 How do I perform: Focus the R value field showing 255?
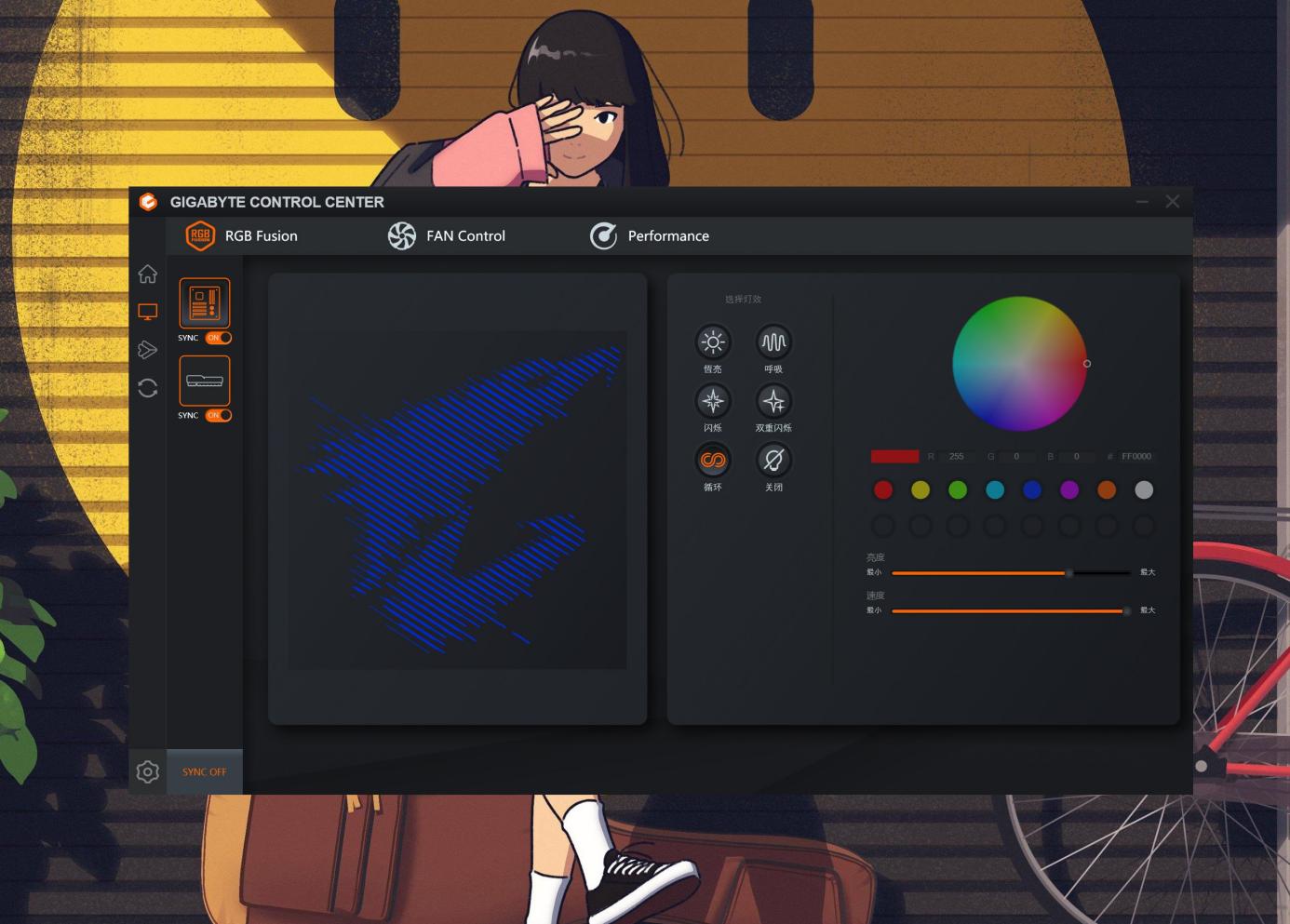coord(956,457)
